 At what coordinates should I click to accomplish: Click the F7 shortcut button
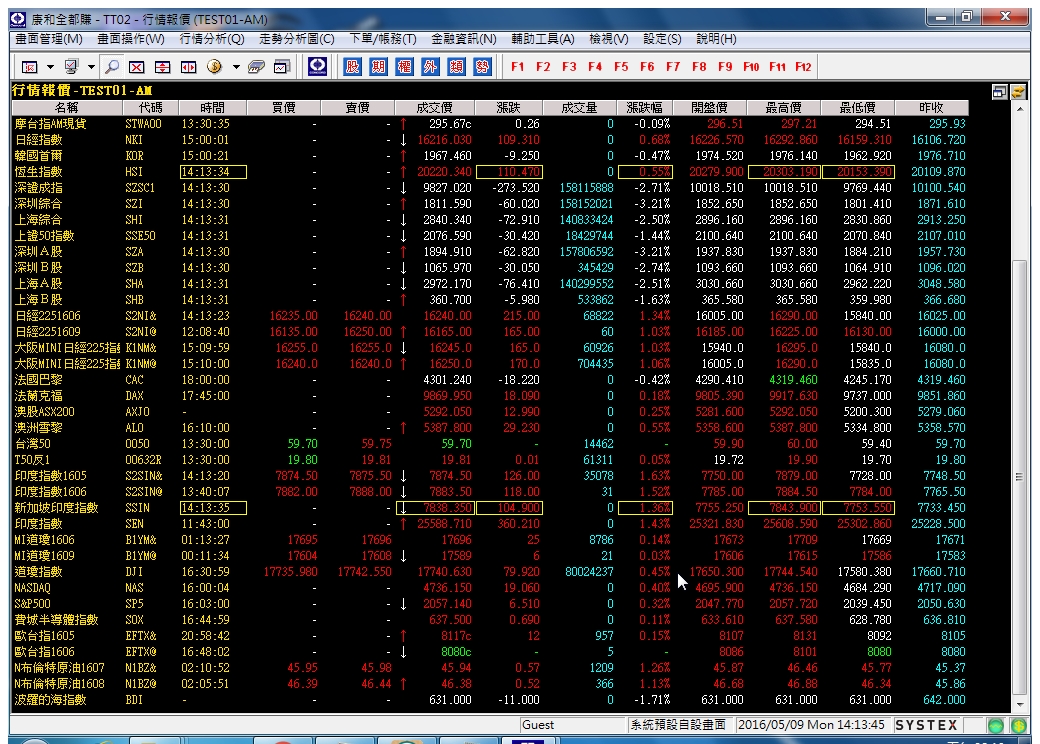coord(673,67)
